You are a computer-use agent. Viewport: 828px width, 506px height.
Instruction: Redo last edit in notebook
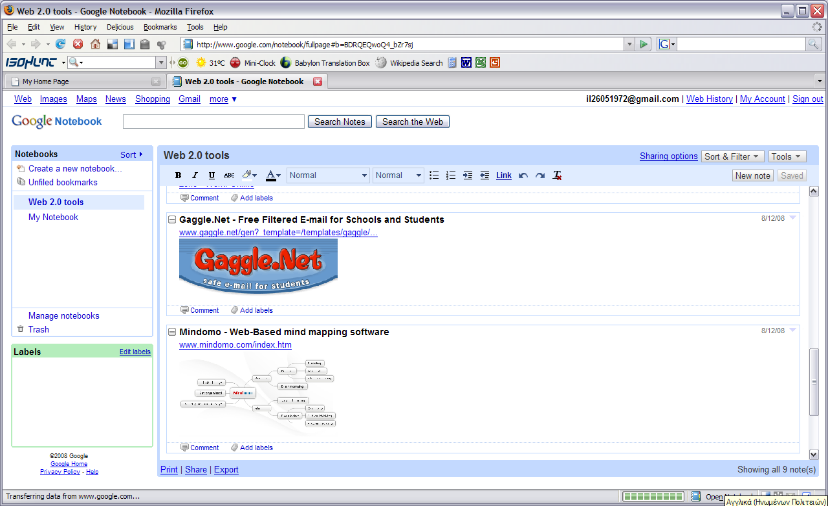pyautogui.click(x=540, y=175)
